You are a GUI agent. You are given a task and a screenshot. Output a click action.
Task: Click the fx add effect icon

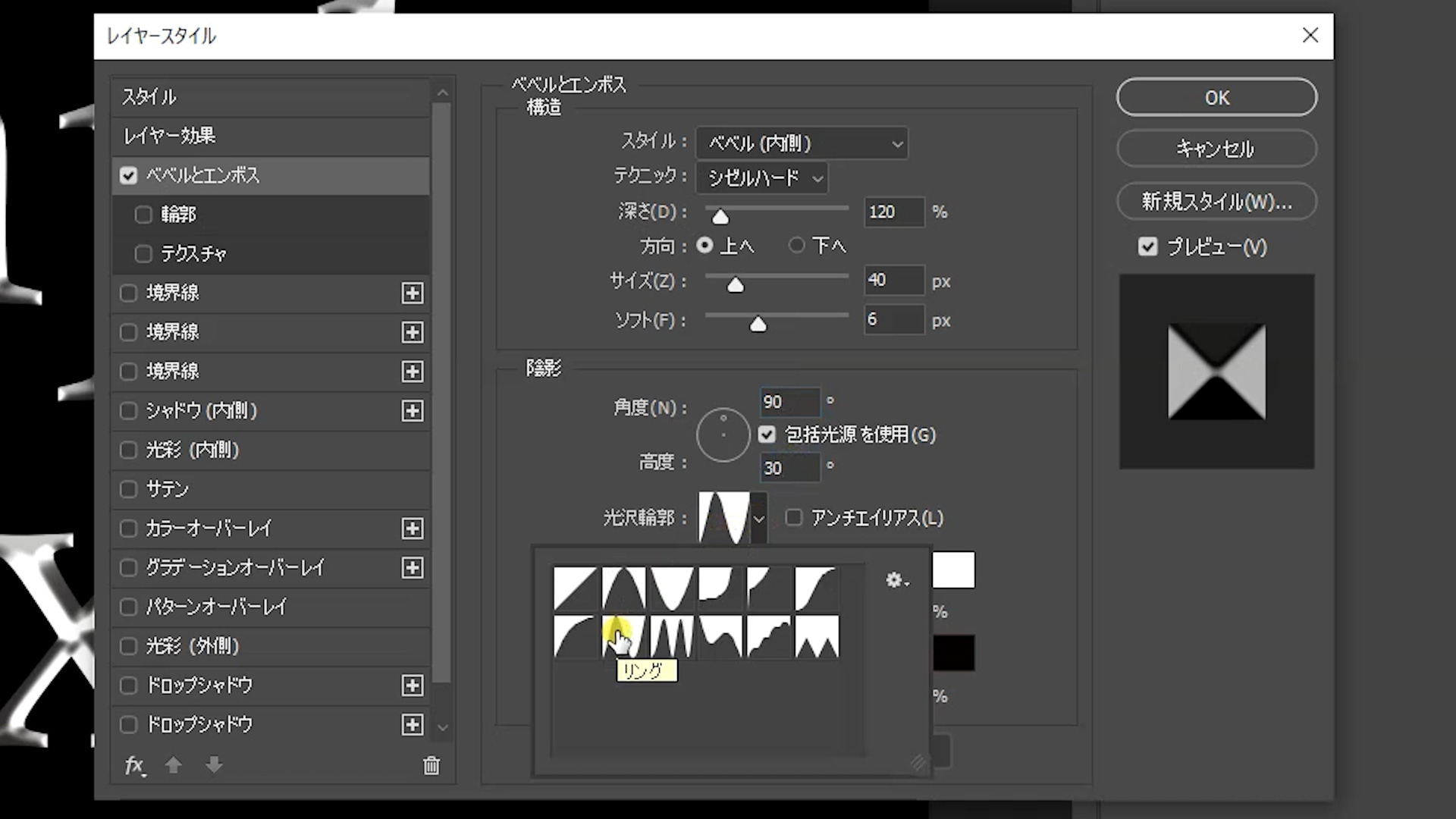pos(134,765)
